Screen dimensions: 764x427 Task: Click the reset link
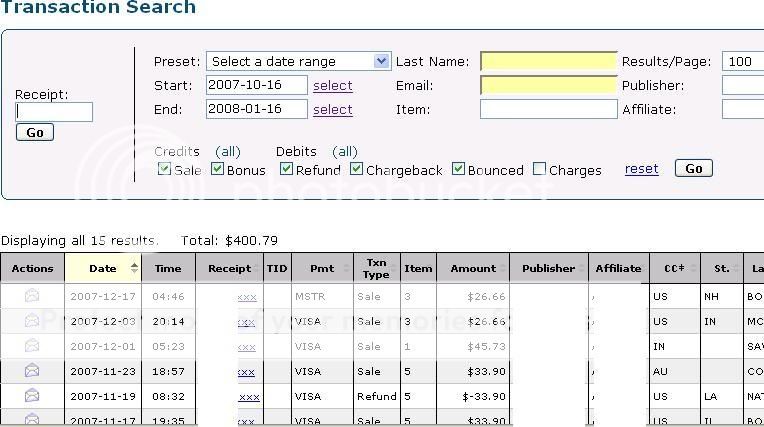pyautogui.click(x=641, y=169)
